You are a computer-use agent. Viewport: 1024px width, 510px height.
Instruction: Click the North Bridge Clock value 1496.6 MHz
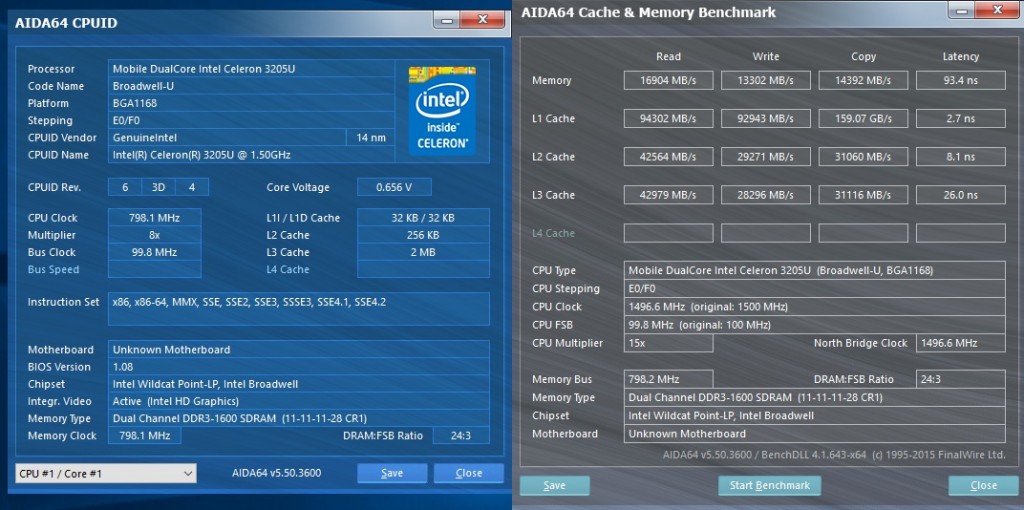click(x=961, y=343)
